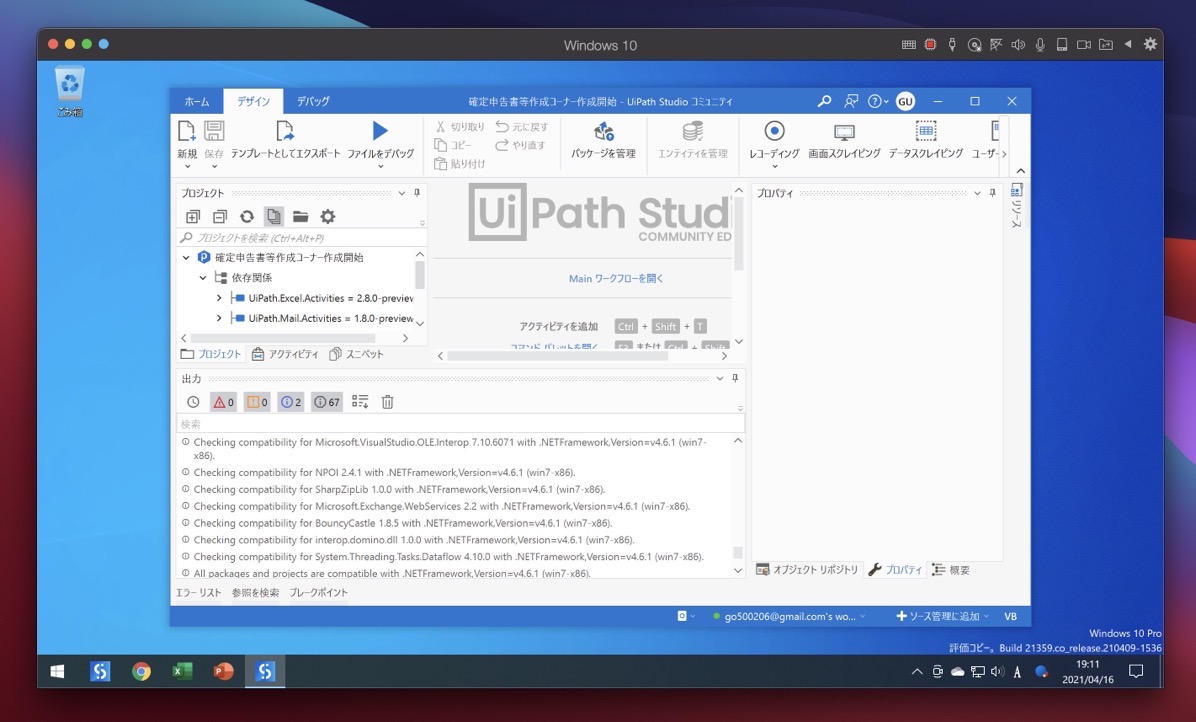Open Chrome from the Windows taskbar
This screenshot has height=722, width=1196.
141,671
